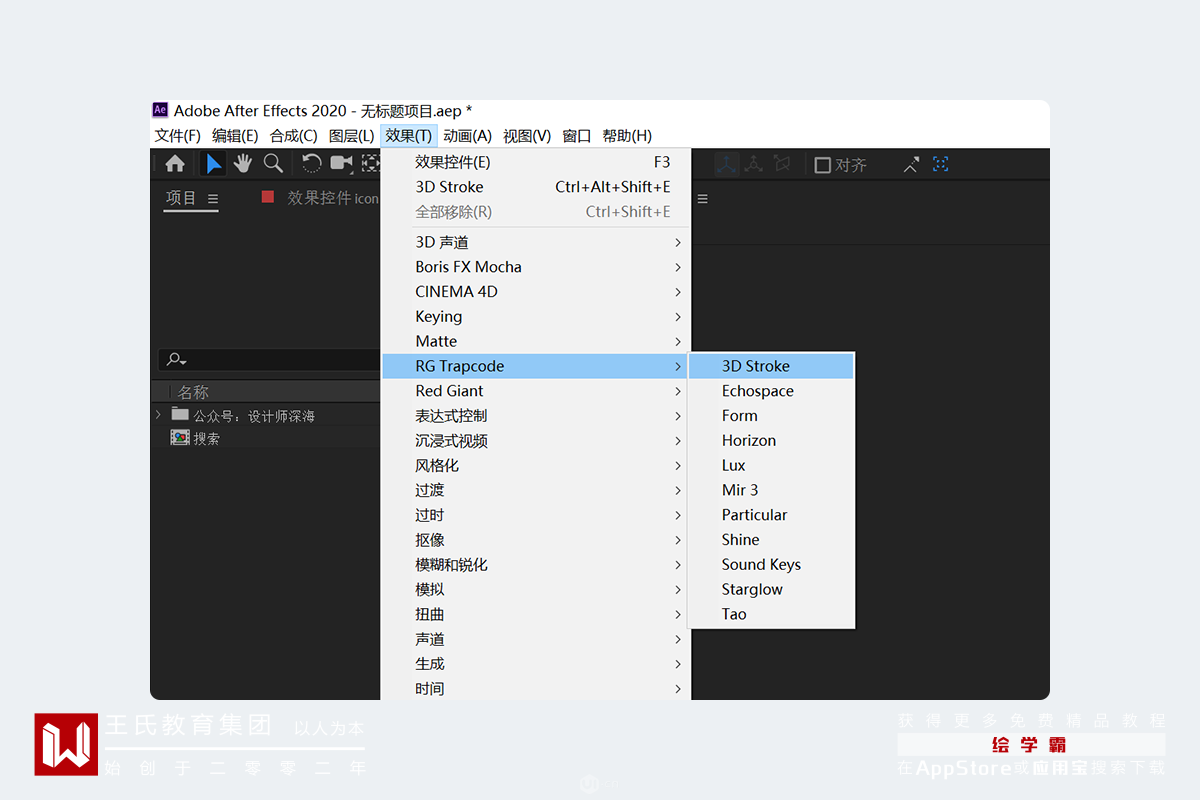
Task: Select the local axis mode icon
Action: [726, 165]
